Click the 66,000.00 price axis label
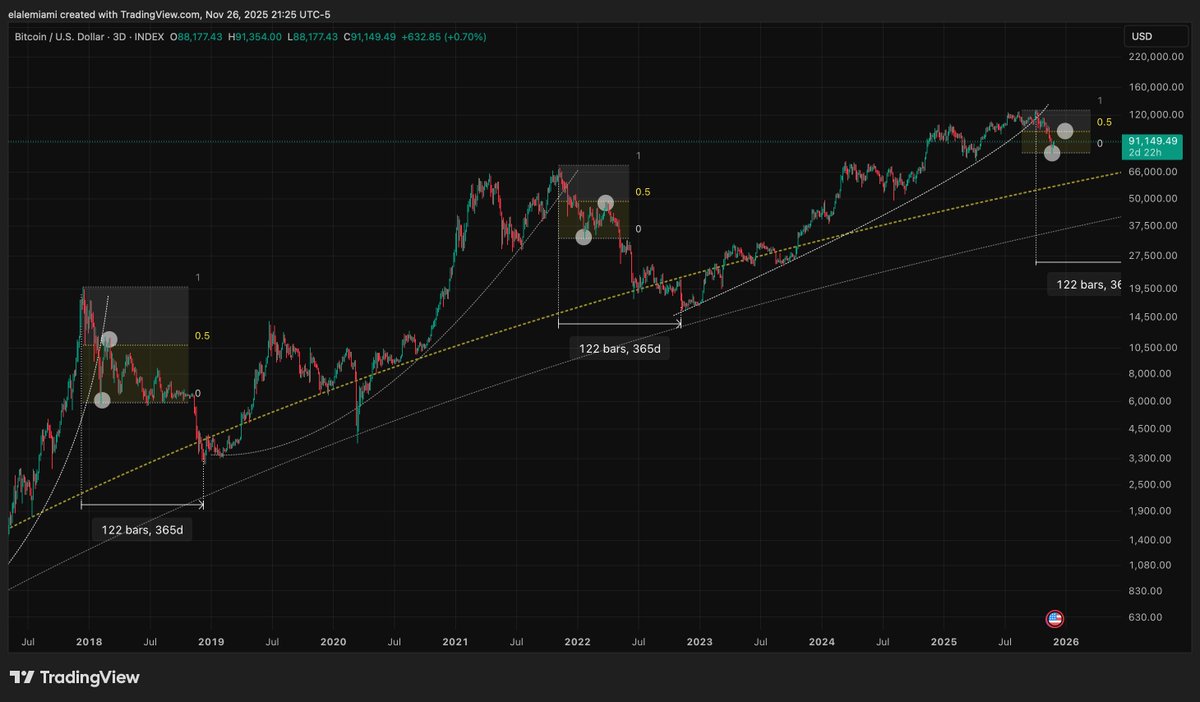 (x=1154, y=171)
